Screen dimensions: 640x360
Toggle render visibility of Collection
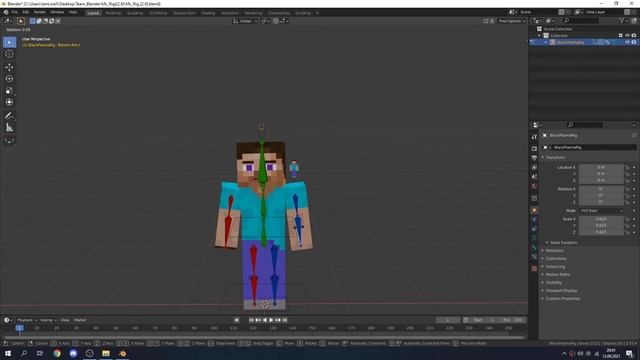click(634, 36)
